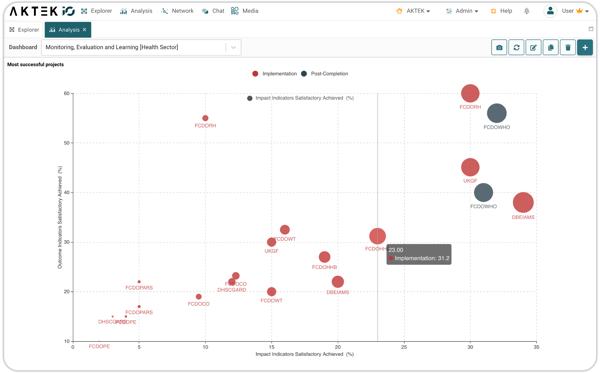This screenshot has width=600, height=373.
Task: Duplicate the dashboard using the copy icon
Action: (x=551, y=47)
